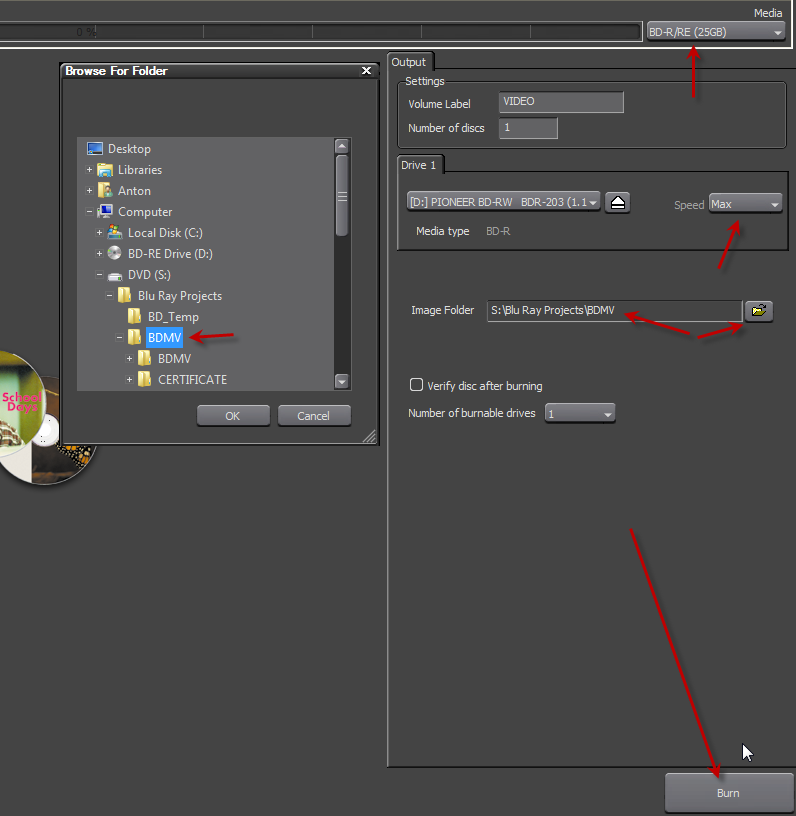Expand BD-RE Drive (D:) node
Screen dimensions: 796x816
(x=99, y=253)
